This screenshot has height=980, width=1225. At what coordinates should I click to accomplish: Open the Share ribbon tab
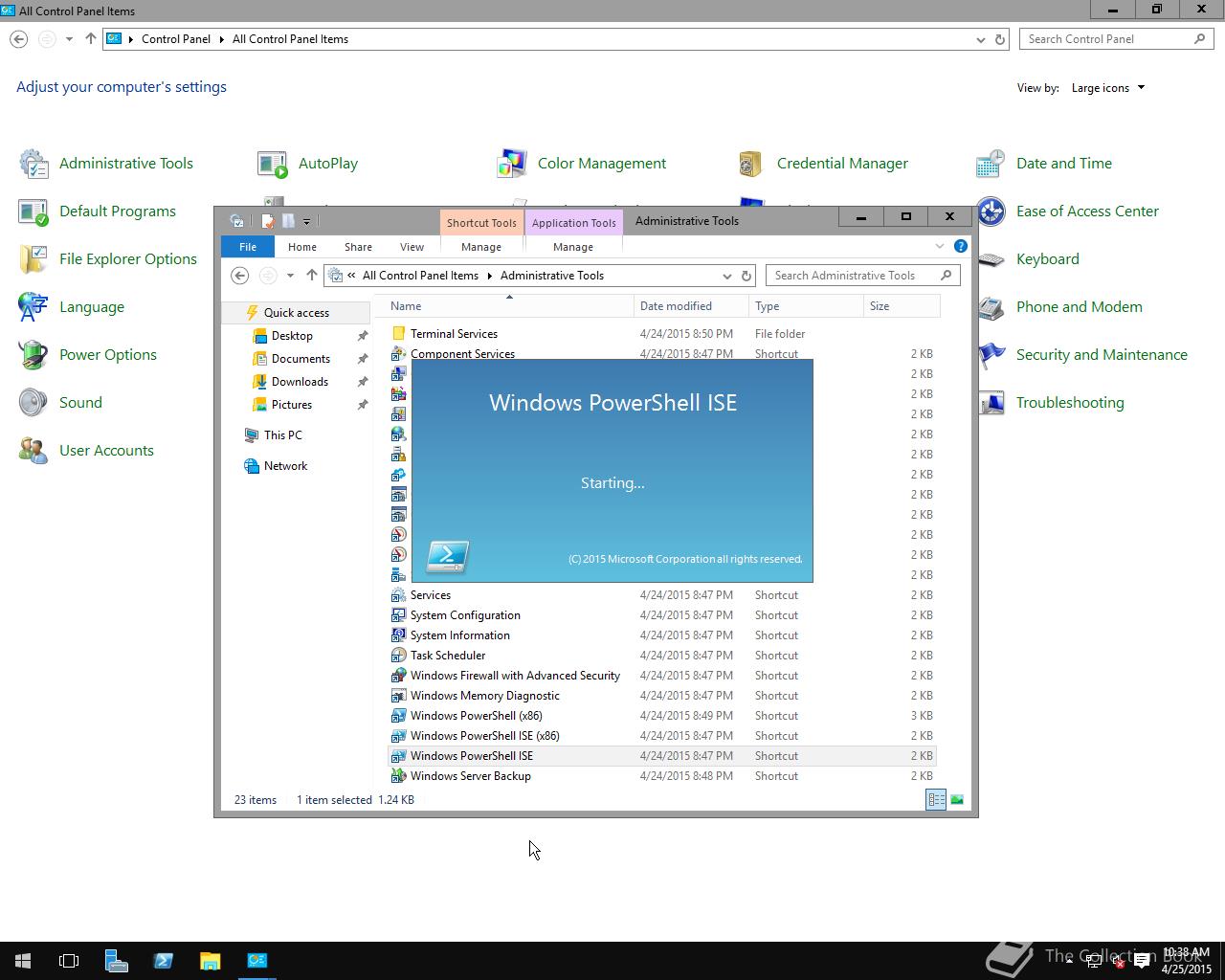[358, 247]
